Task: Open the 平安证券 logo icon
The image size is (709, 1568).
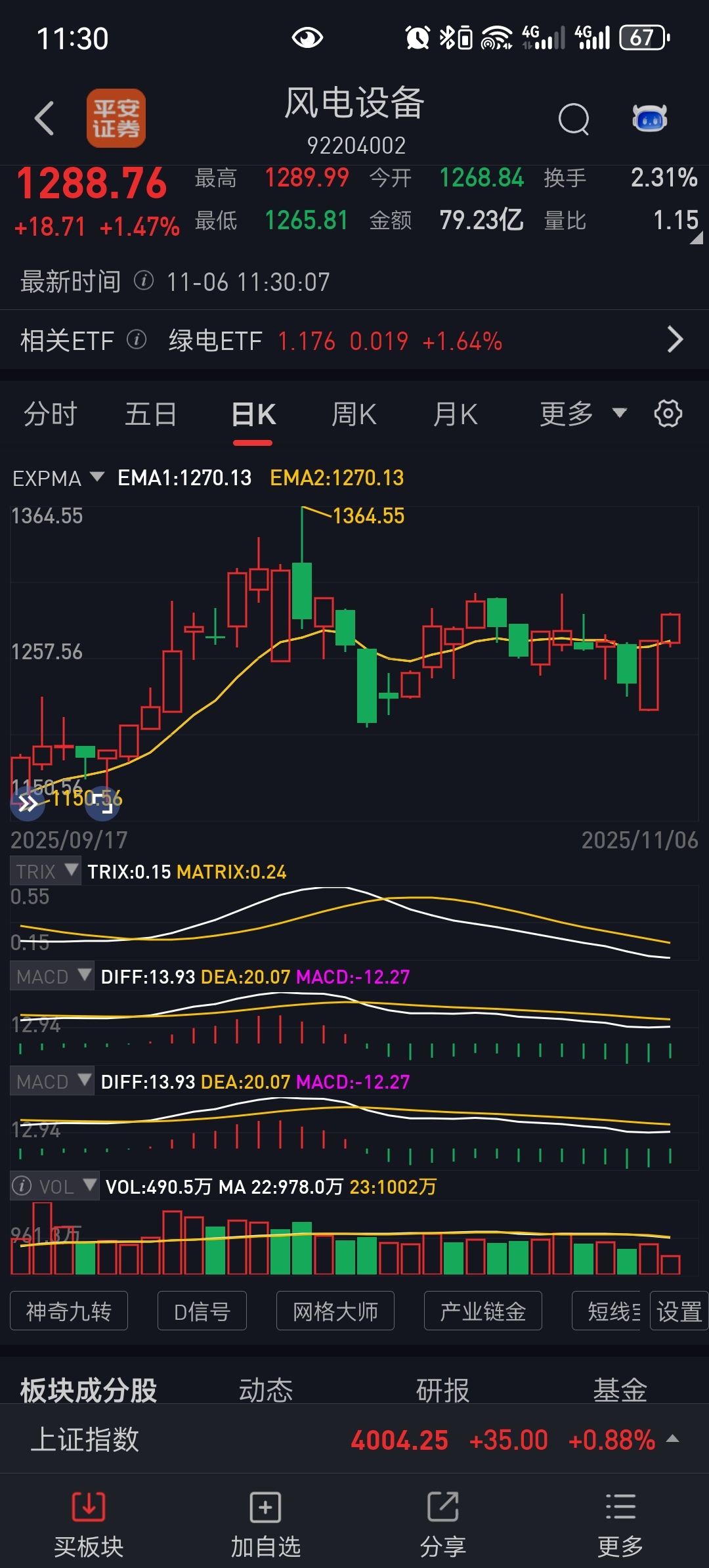Action: point(116,118)
